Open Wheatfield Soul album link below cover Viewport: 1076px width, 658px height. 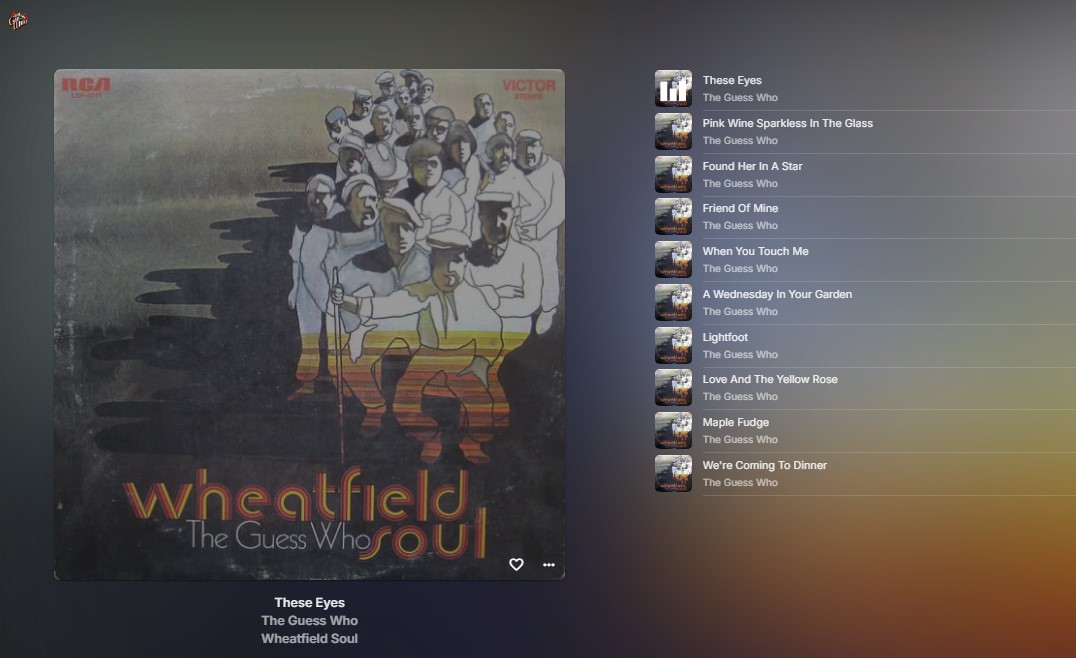309,638
